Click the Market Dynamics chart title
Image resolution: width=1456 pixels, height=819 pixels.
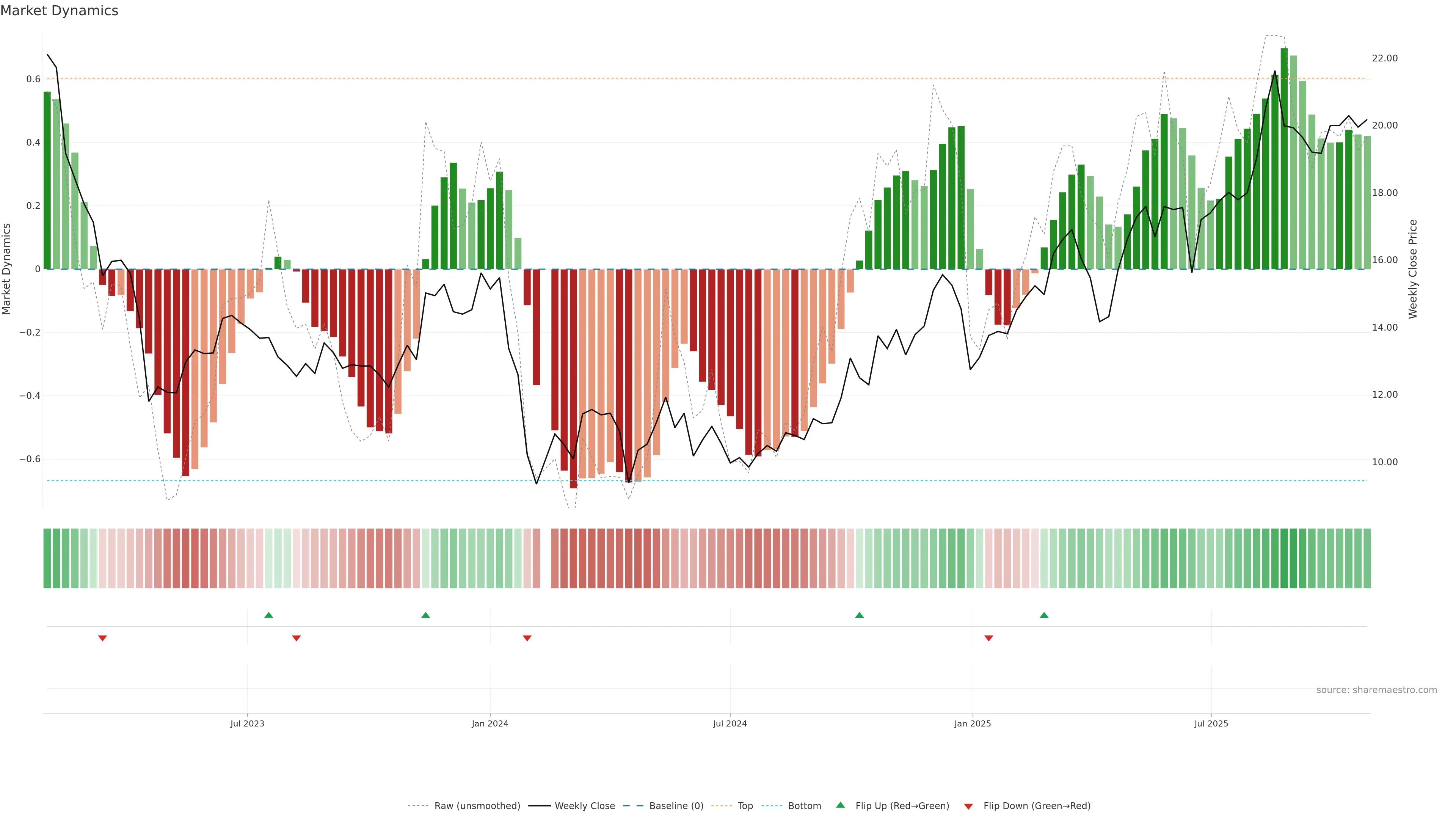point(60,11)
